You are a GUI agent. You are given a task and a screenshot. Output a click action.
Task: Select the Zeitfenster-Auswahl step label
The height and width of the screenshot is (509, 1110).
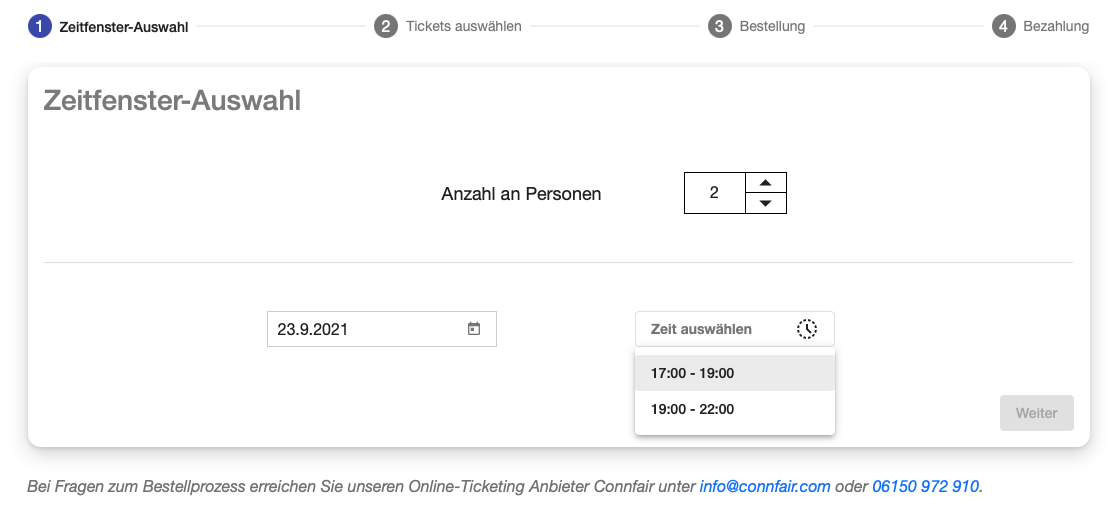(124, 27)
